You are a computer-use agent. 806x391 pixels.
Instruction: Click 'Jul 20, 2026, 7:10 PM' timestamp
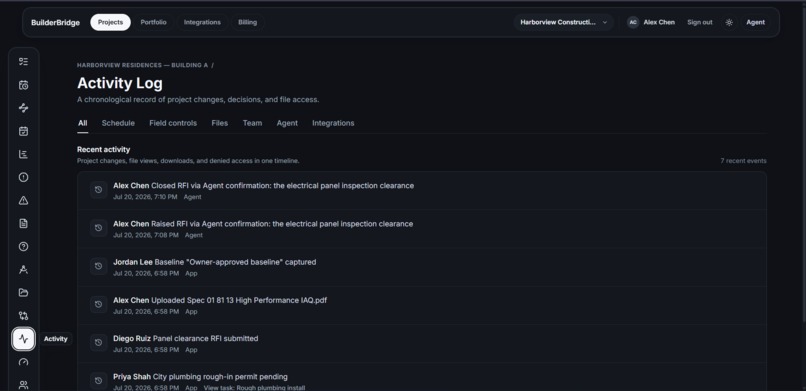145,197
